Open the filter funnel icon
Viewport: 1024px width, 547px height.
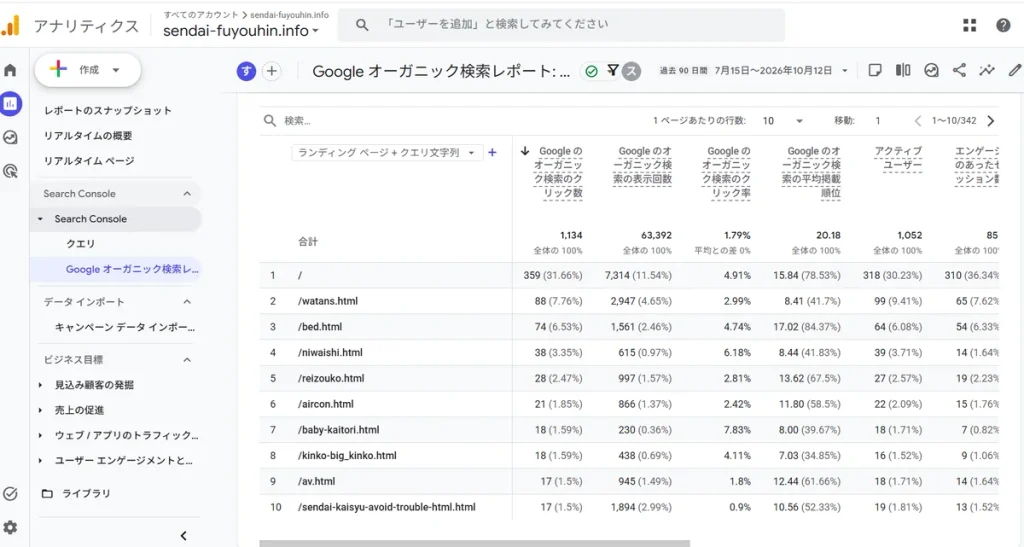[x=613, y=69]
